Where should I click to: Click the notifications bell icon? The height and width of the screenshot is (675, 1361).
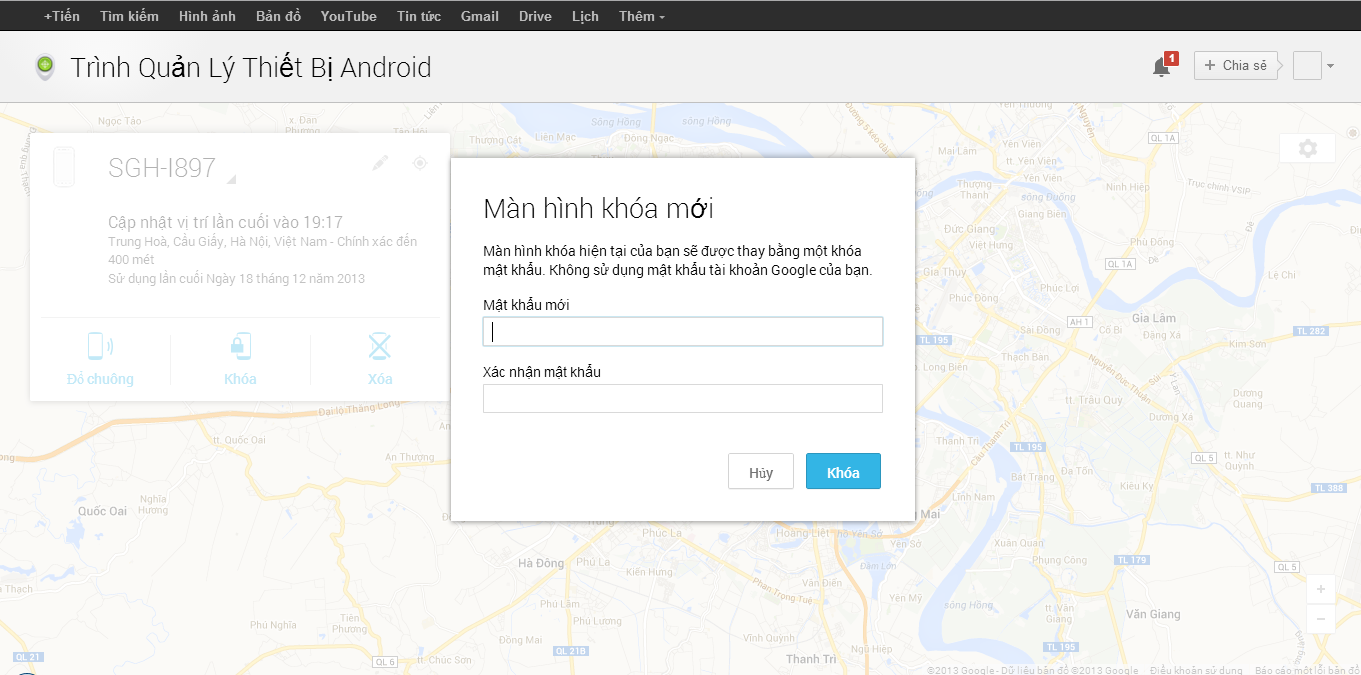pyautogui.click(x=1160, y=65)
